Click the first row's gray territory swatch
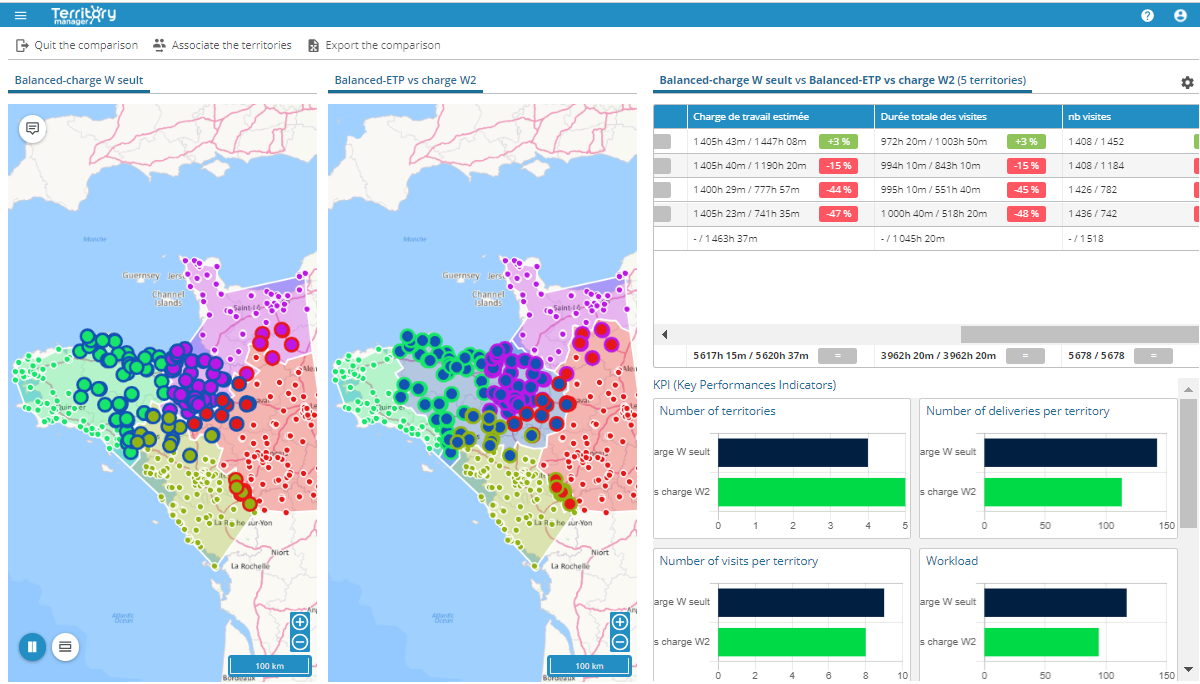 [662, 142]
